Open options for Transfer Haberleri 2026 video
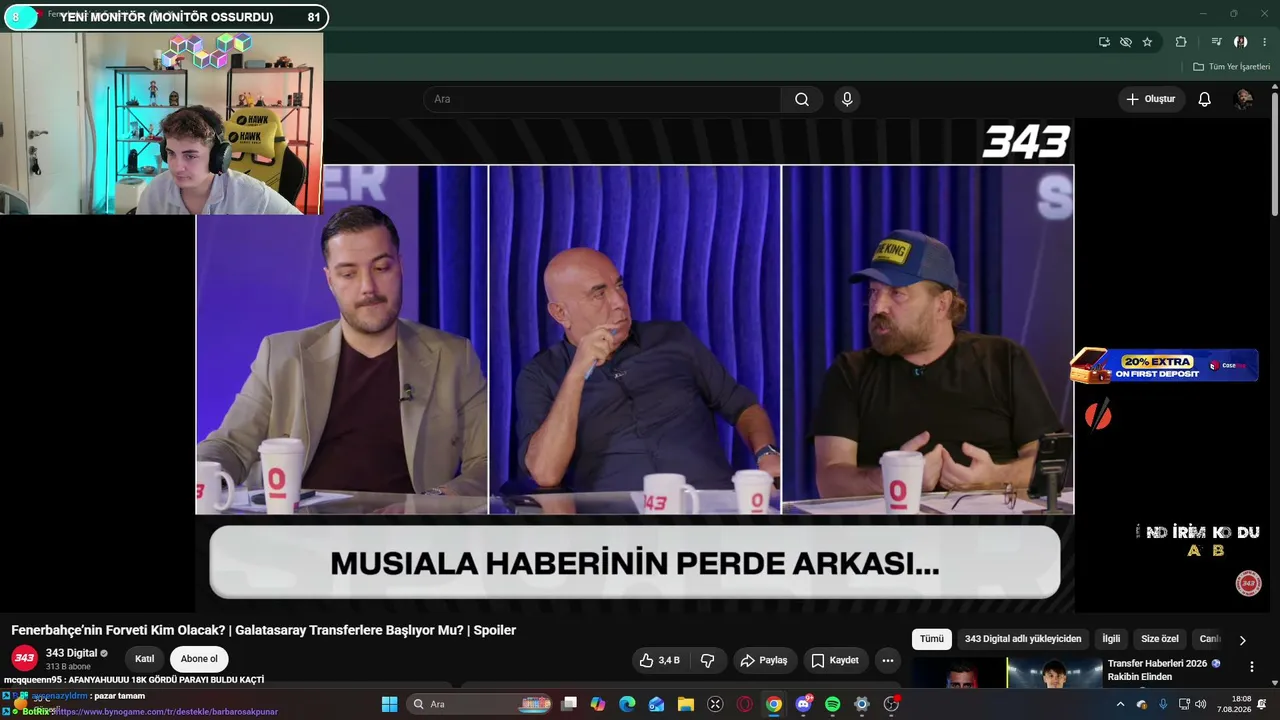 [x=1251, y=667]
